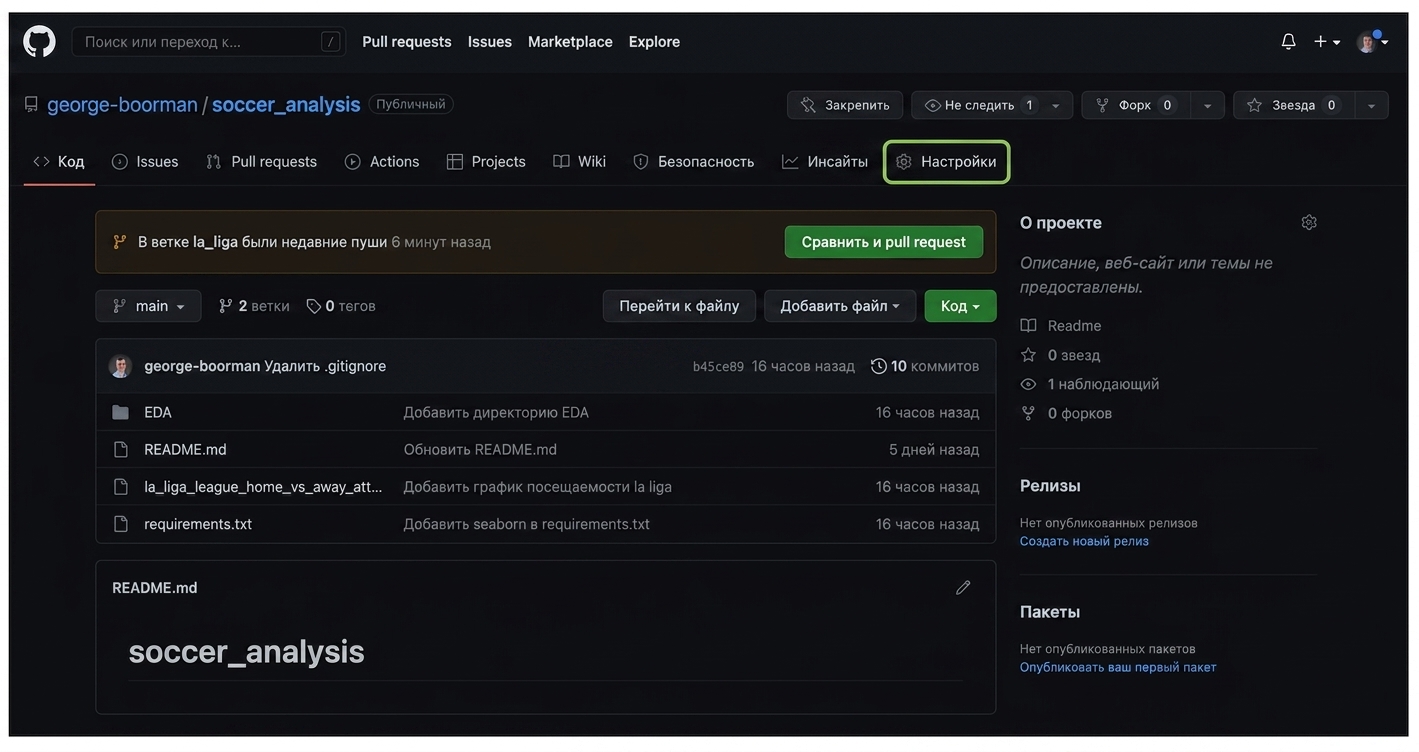1419x752 pixels.
Task: Open Pull requests in the top navigation
Action: [407, 41]
